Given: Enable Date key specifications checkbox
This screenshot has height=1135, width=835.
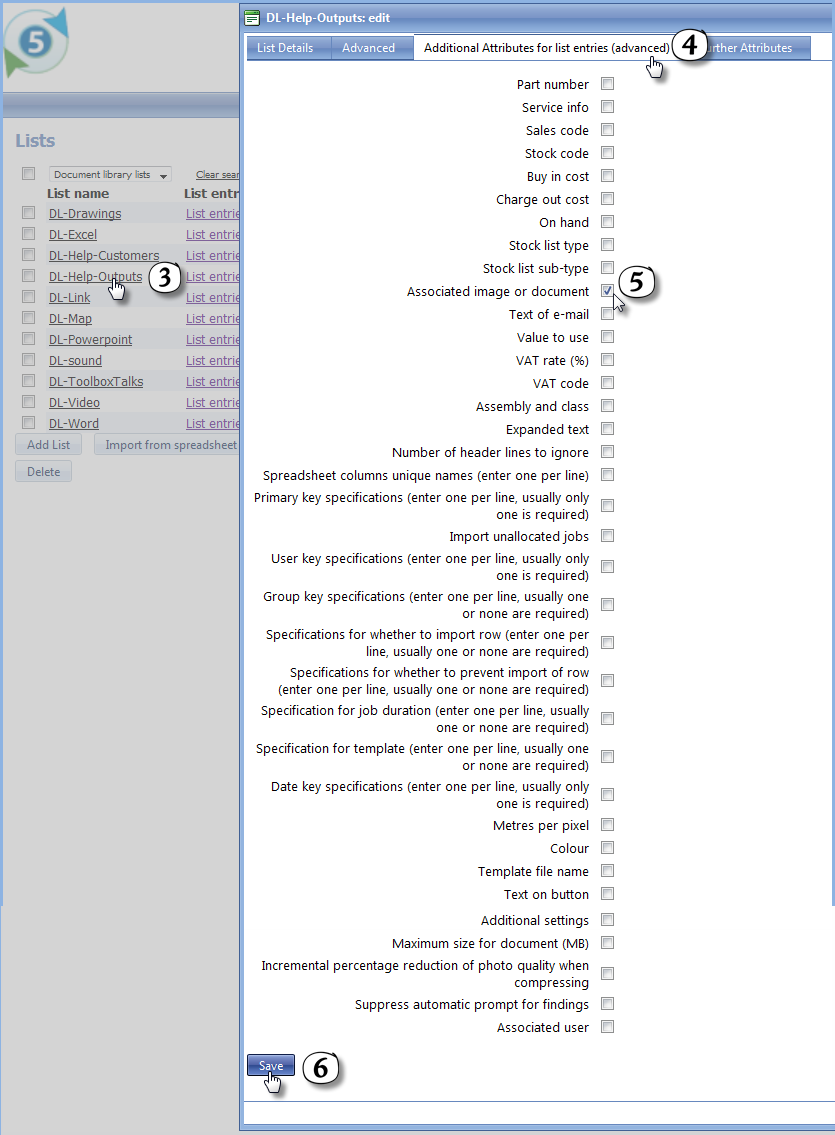Looking at the screenshot, I should [608, 795].
